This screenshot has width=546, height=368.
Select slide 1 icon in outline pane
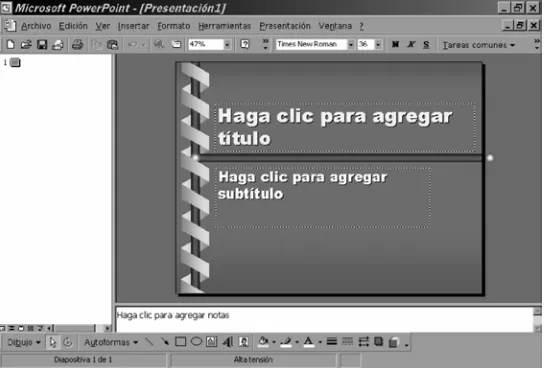15,63
